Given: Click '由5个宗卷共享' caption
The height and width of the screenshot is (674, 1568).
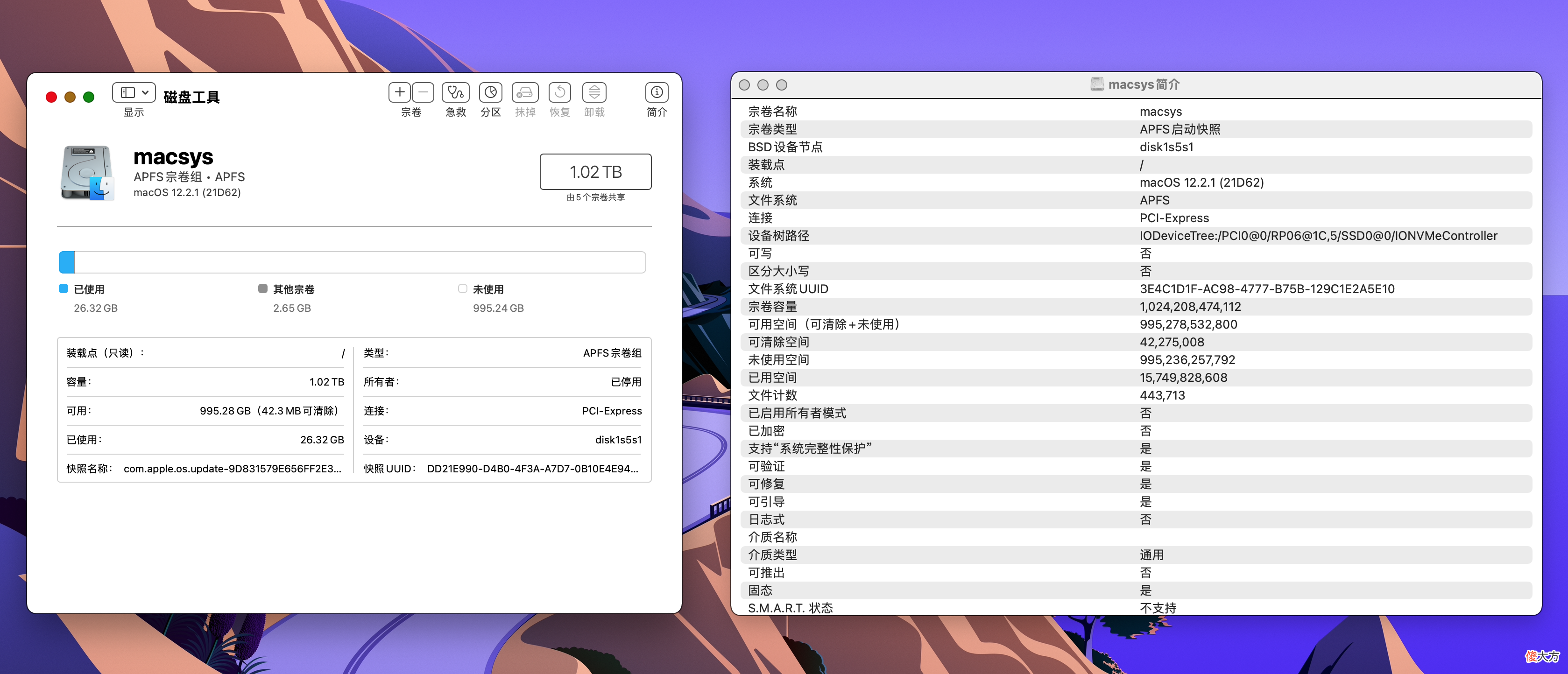Looking at the screenshot, I should click(x=595, y=197).
